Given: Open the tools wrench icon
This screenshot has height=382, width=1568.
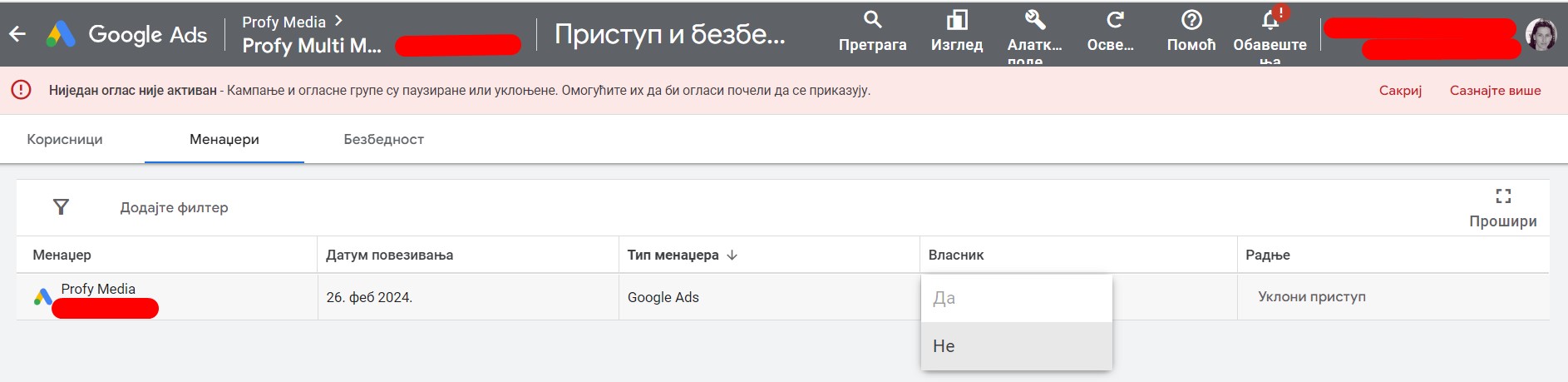Looking at the screenshot, I should 1034,20.
